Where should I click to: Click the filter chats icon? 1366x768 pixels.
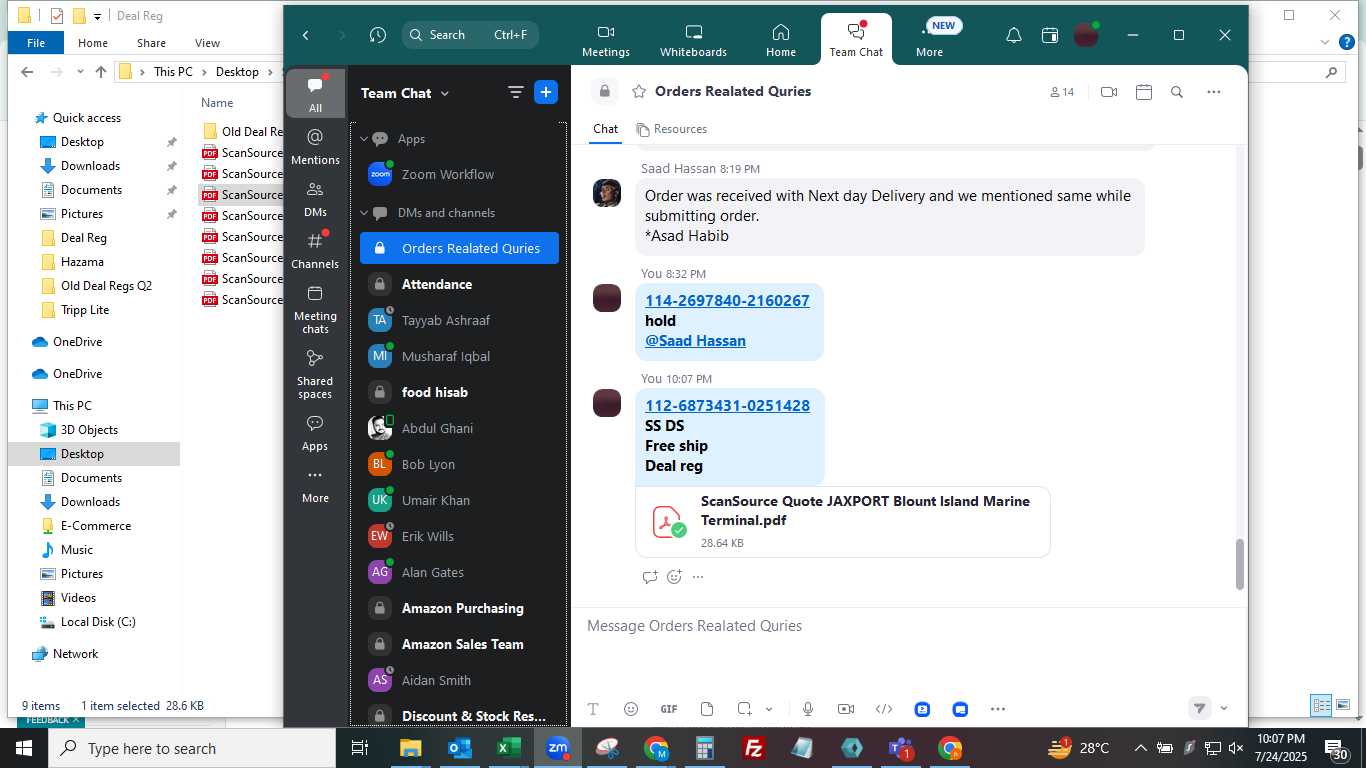pos(516,93)
